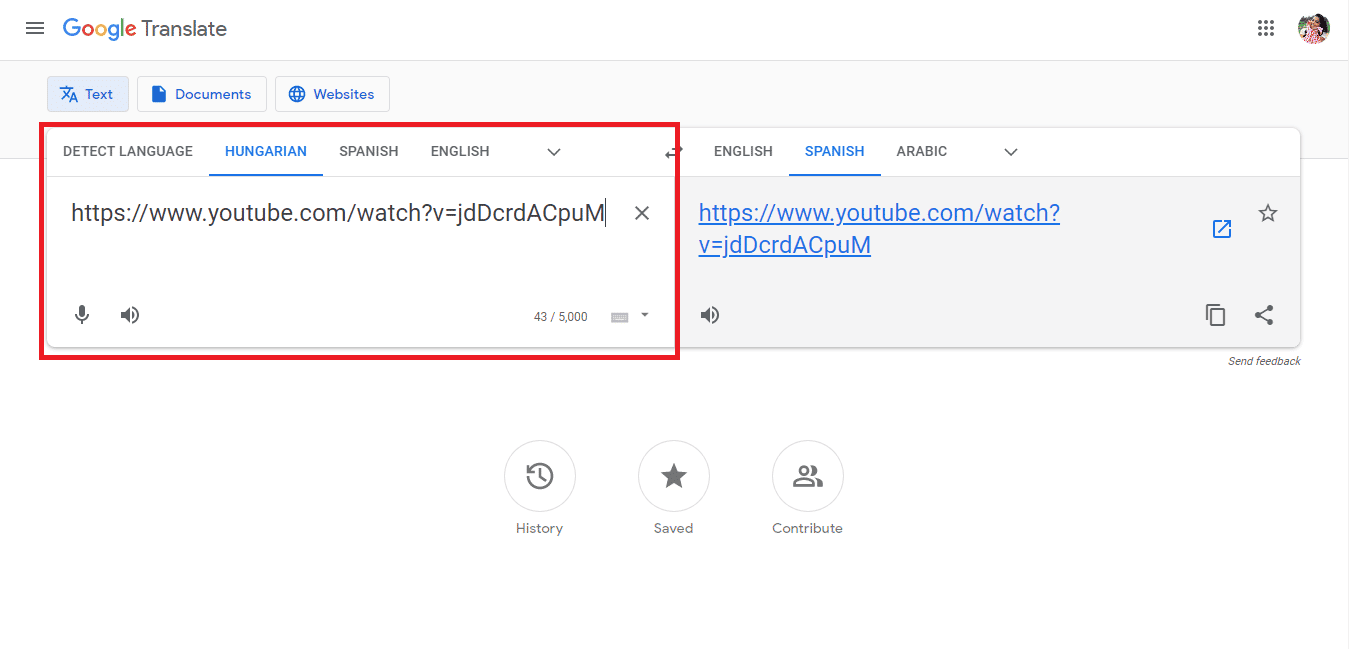Share the translation
This screenshot has height=649, width=1349.
1264,315
